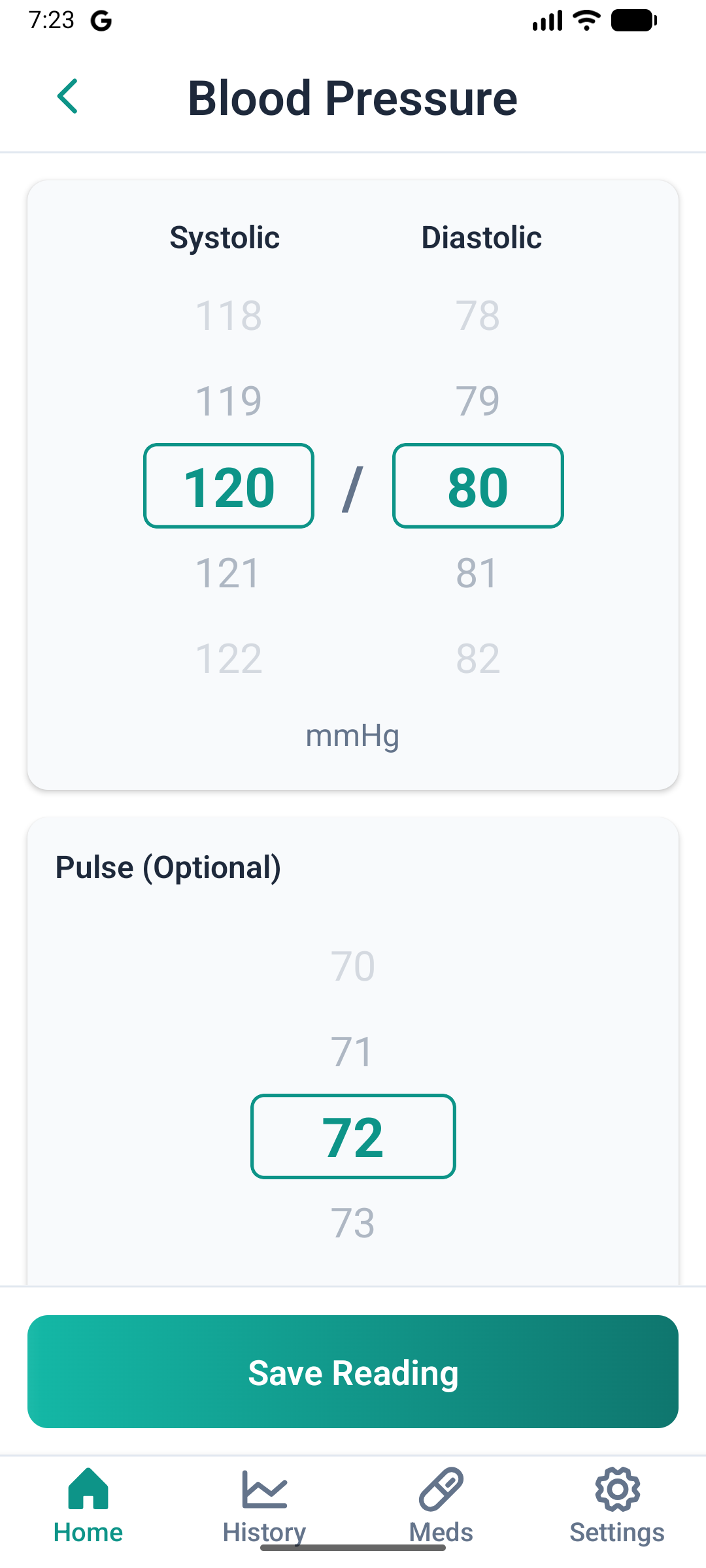Tap the Blood Pressure title
The height and width of the screenshot is (1568, 706).
[x=353, y=98]
